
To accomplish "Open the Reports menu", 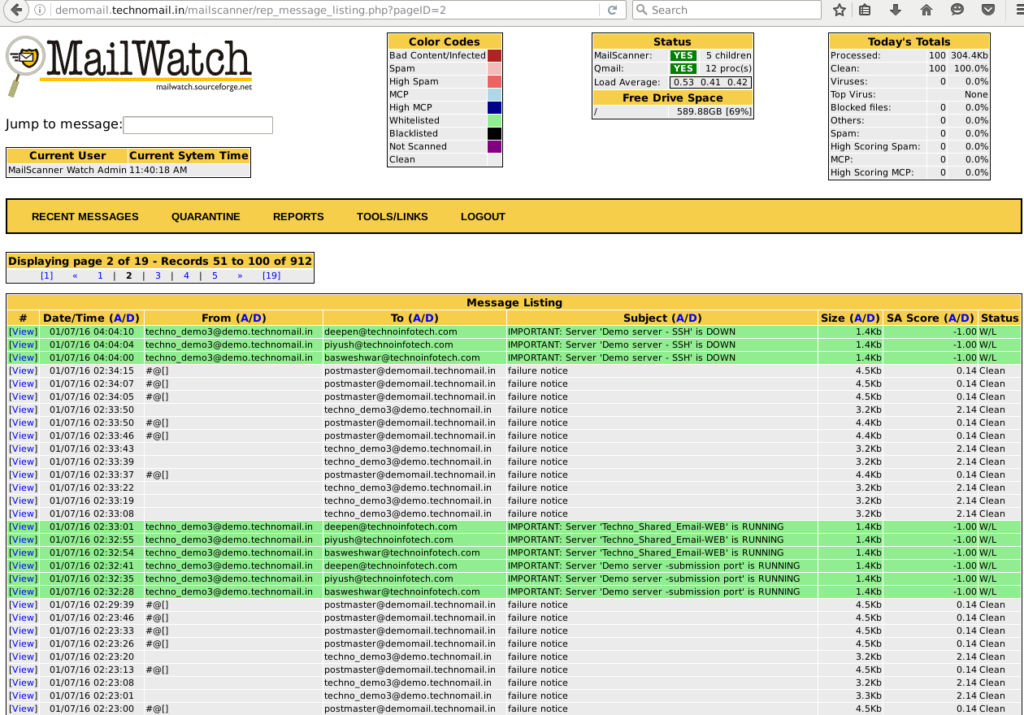I will (298, 217).
